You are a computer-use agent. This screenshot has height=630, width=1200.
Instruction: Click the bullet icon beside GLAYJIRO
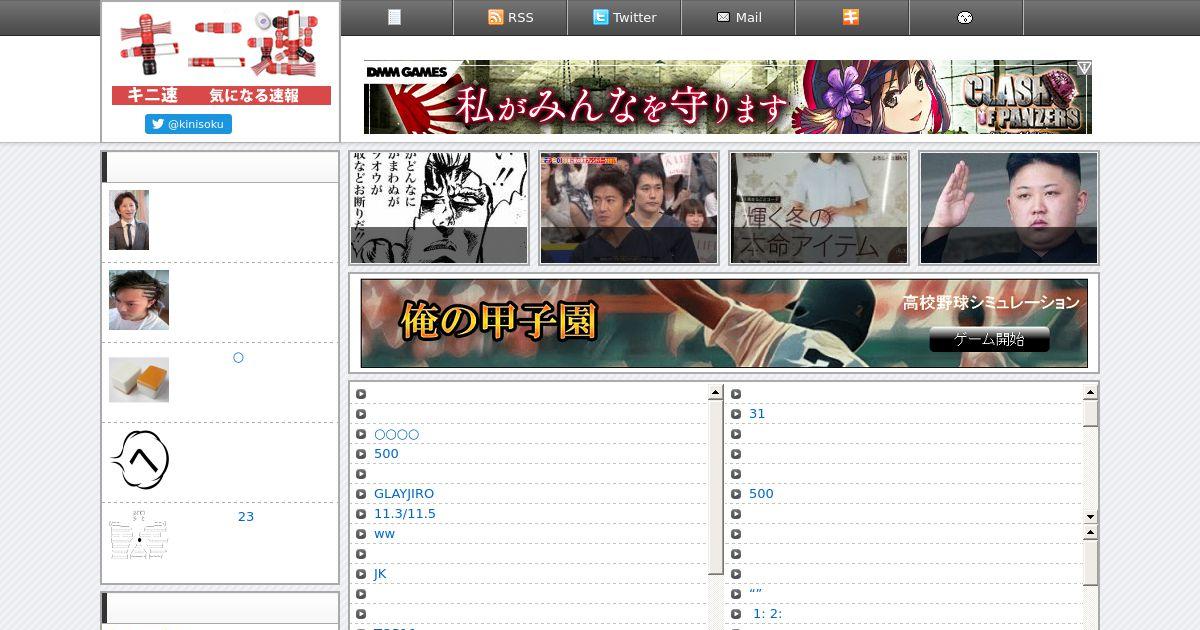[361, 494]
